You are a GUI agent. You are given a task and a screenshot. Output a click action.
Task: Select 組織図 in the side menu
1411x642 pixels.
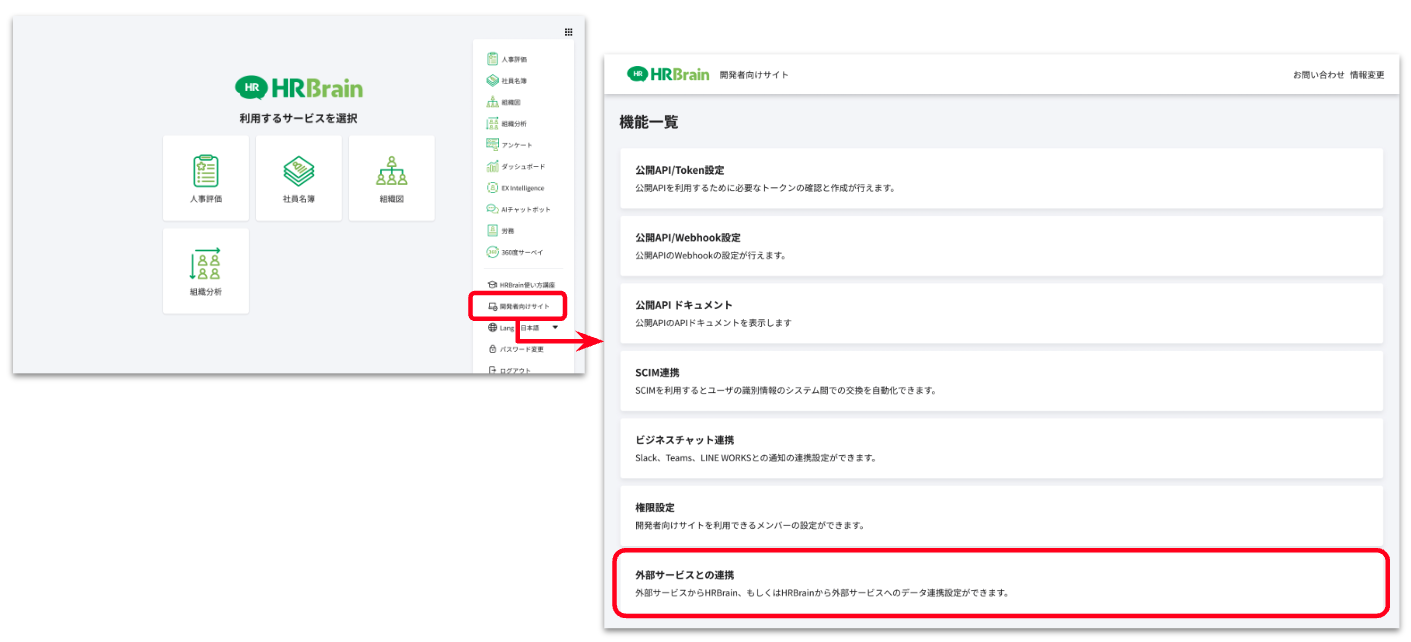click(511, 102)
